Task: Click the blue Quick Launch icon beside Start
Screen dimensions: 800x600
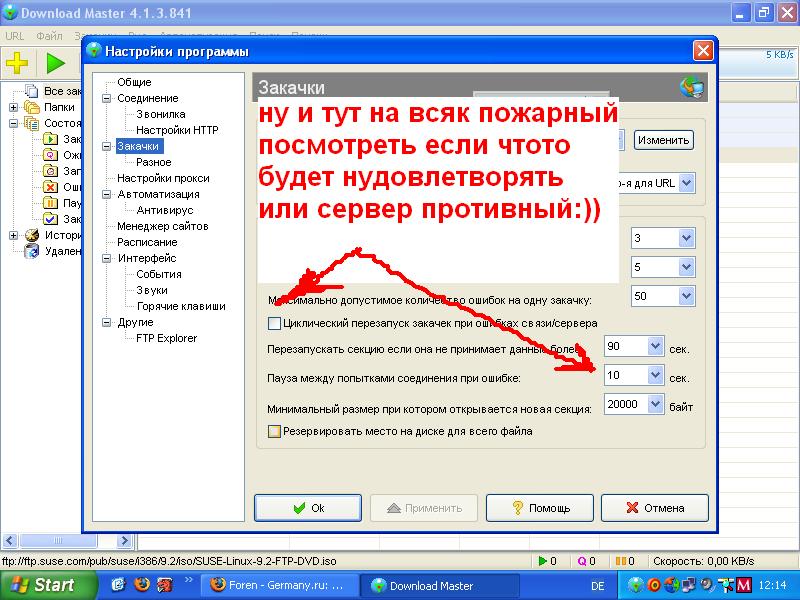Action: tap(118, 584)
